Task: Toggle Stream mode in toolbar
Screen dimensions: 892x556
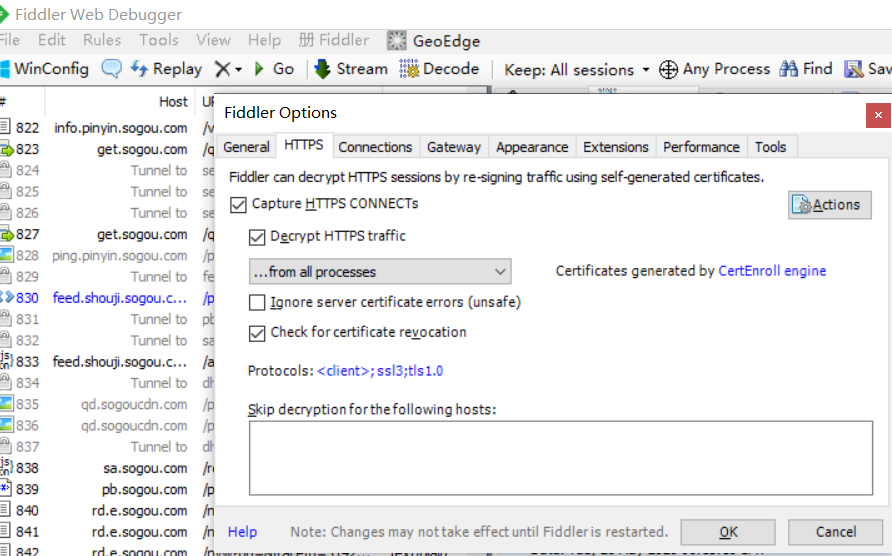Action: point(350,69)
